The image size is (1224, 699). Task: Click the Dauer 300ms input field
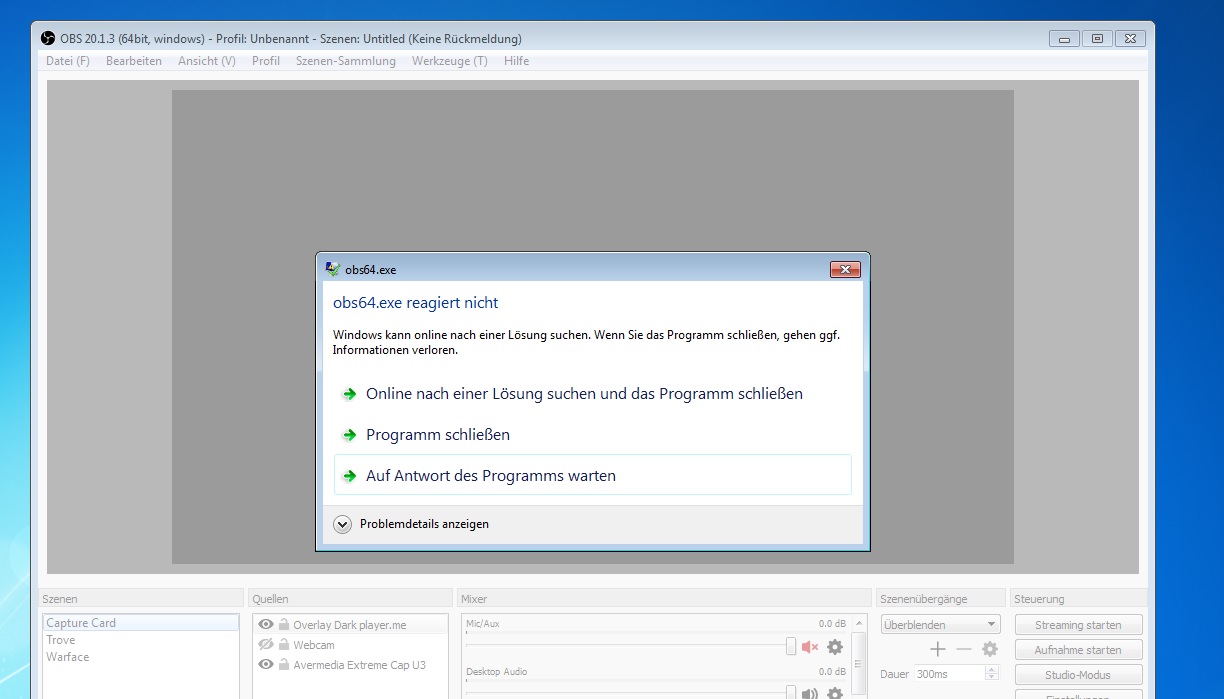pos(951,674)
